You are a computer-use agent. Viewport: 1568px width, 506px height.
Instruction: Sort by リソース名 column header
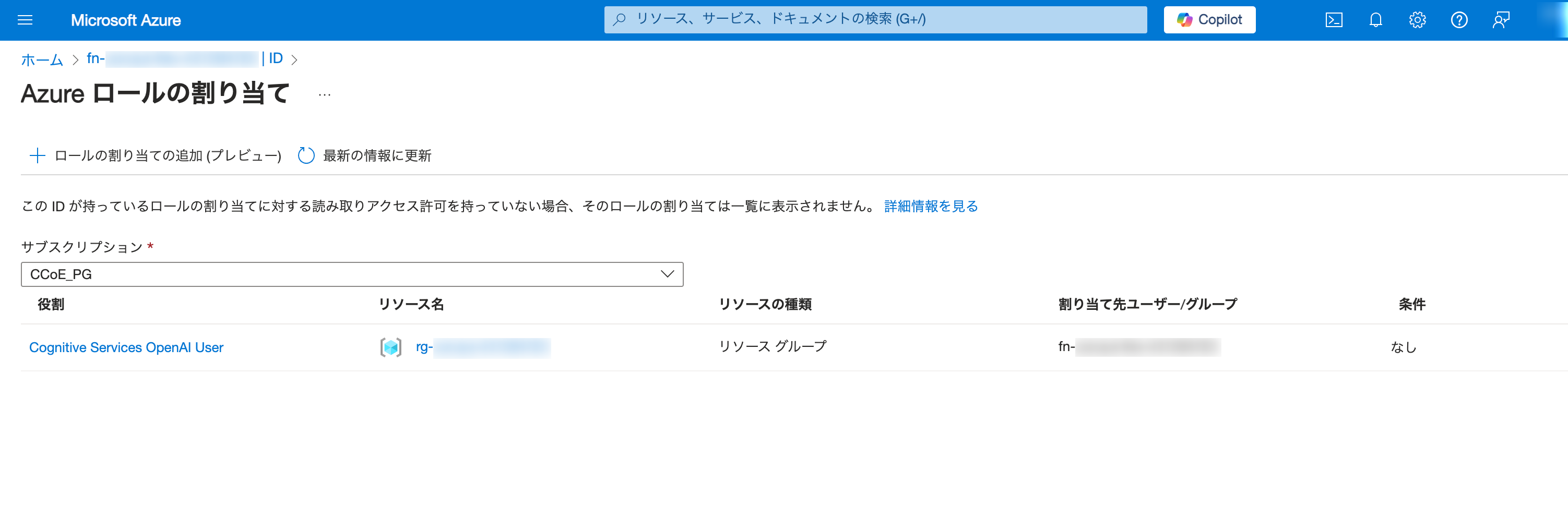411,304
